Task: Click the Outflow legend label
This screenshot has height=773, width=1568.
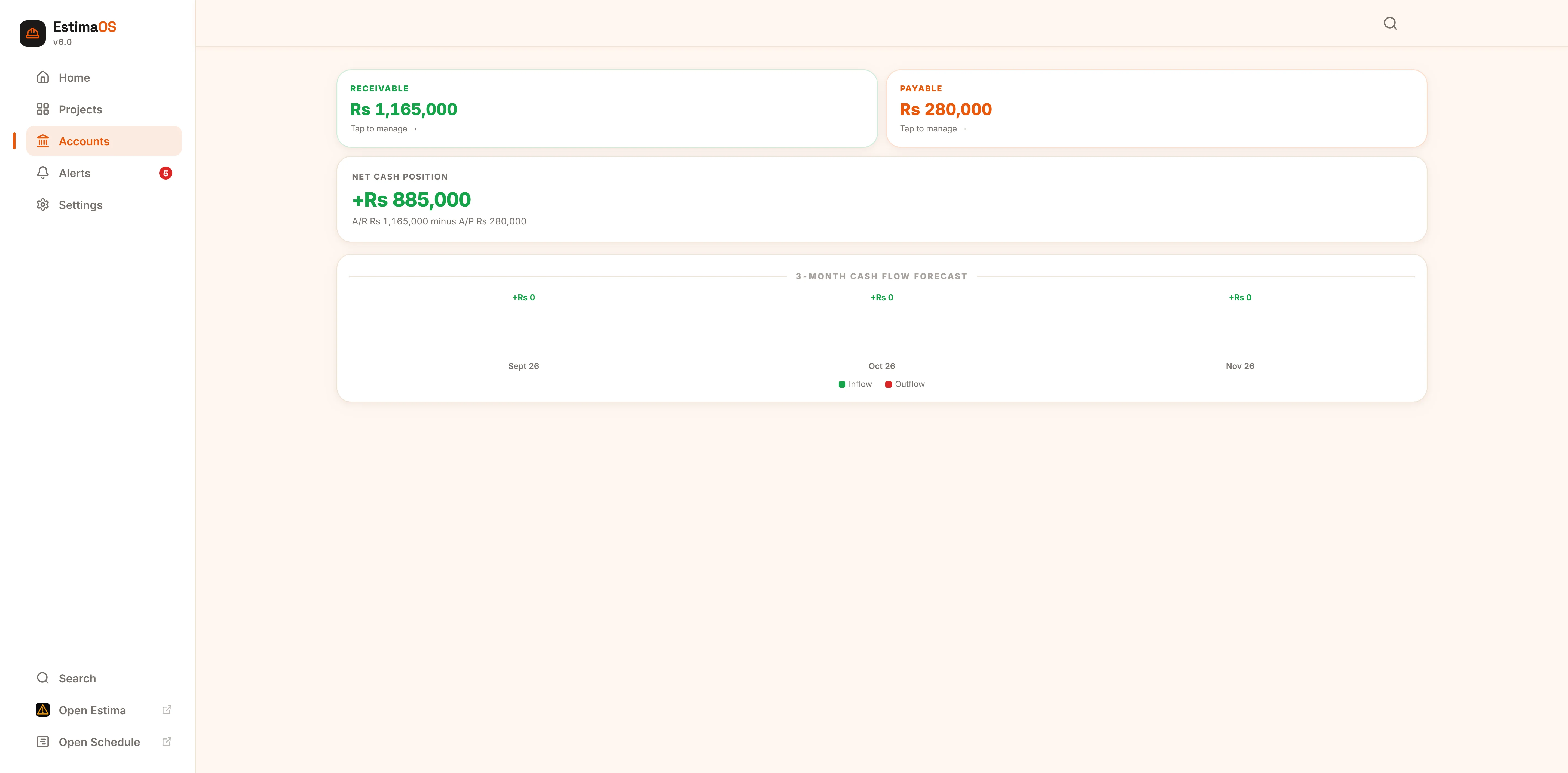Action: pos(909,384)
